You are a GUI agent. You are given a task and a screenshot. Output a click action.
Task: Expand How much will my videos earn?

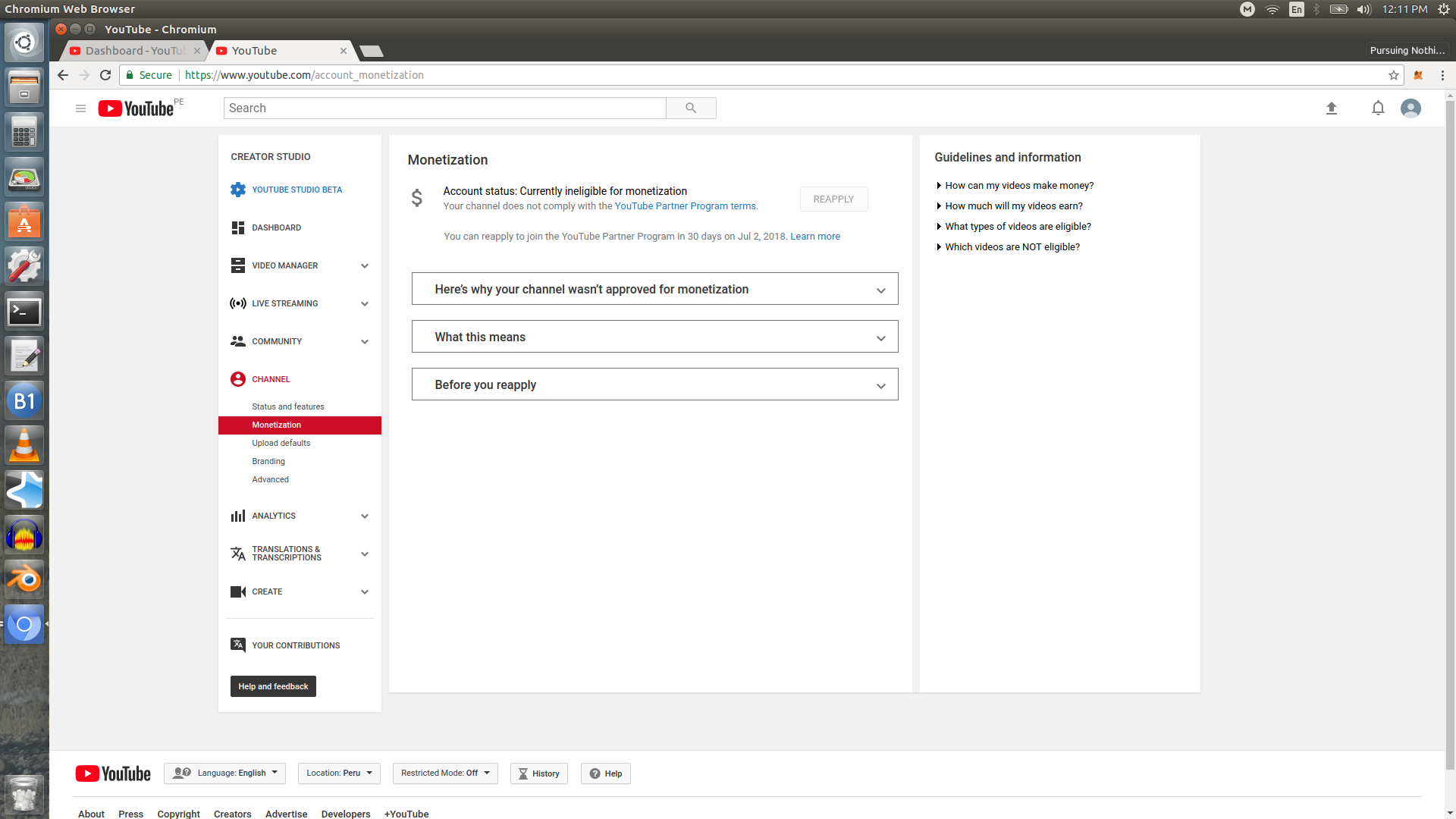click(x=1010, y=206)
